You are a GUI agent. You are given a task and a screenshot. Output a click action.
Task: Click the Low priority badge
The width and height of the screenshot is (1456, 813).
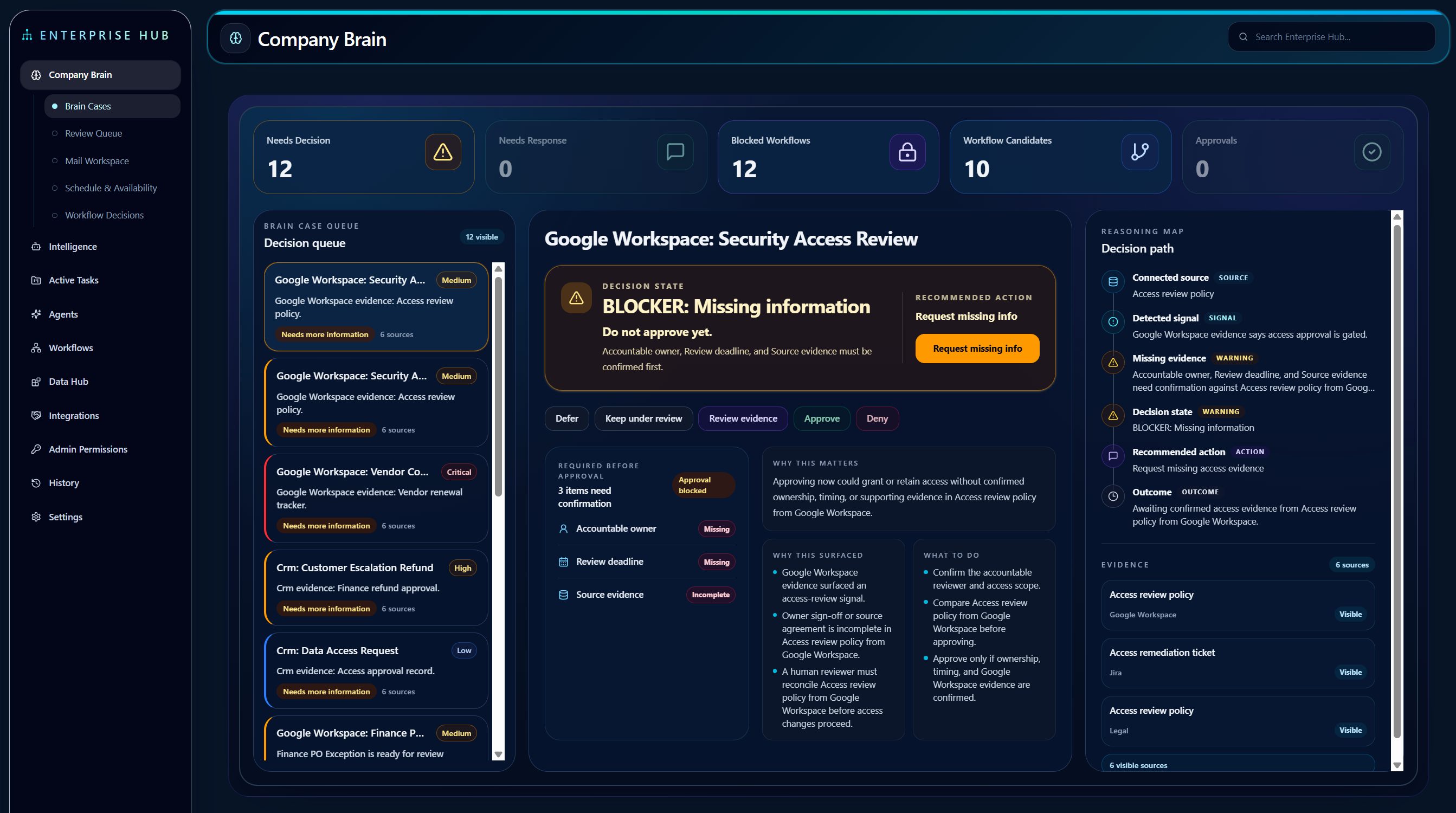click(463, 651)
